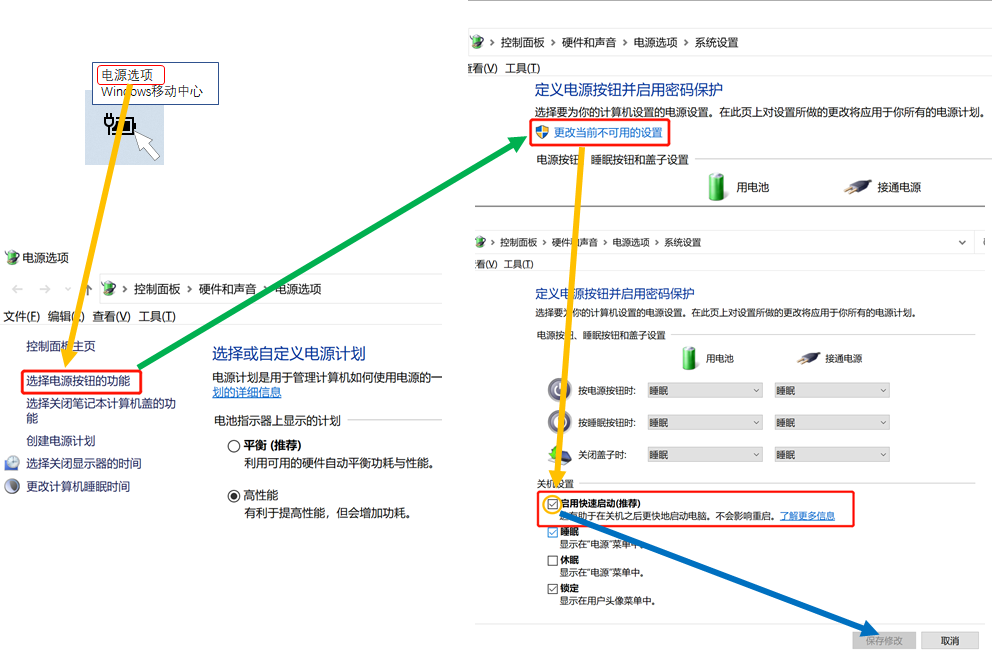992x657 pixels.
Task: Click the breadcrumb icon in the upper 系统设置 address bar
Action: pos(476,42)
